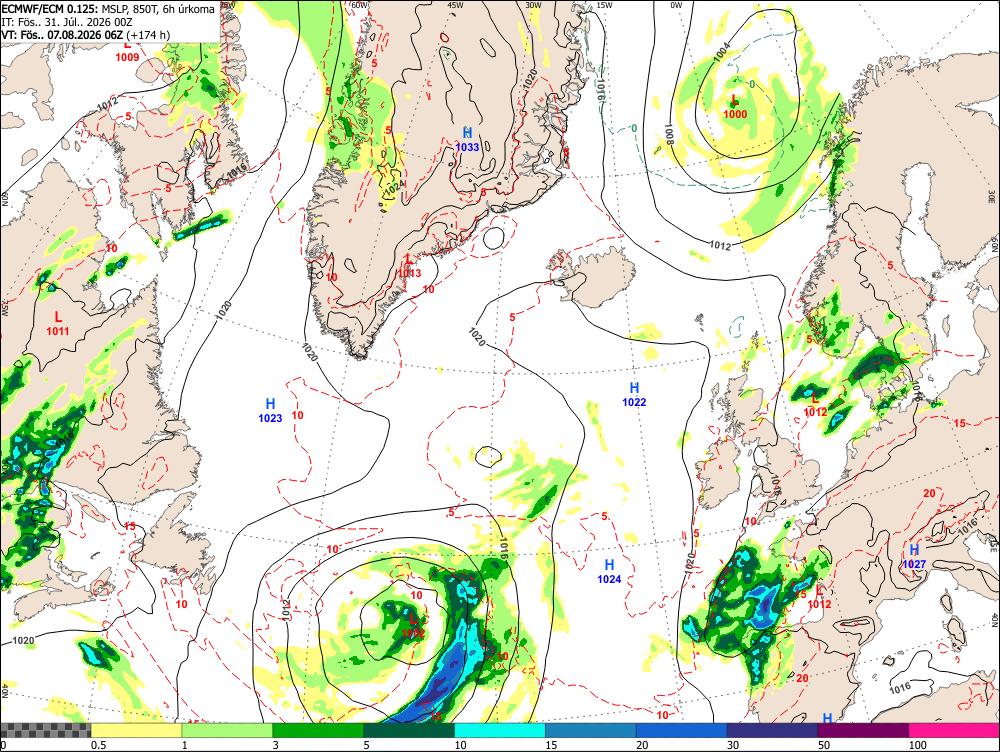The width and height of the screenshot is (1000, 752).
Task: Click the 1033 high pressure marker over Greenland
Action: coord(467,139)
